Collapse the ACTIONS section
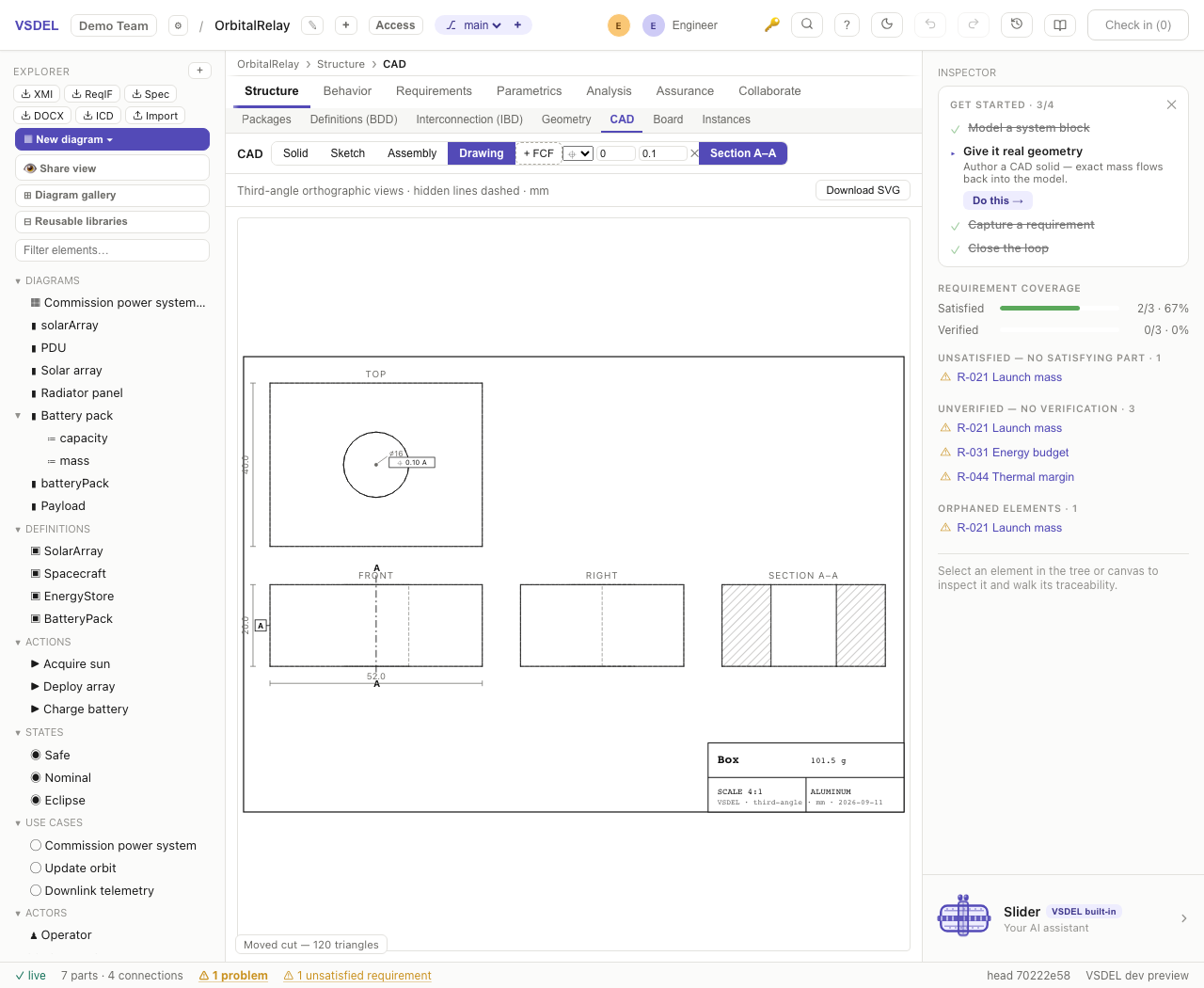Viewport: 1204px width, 988px height. point(18,643)
